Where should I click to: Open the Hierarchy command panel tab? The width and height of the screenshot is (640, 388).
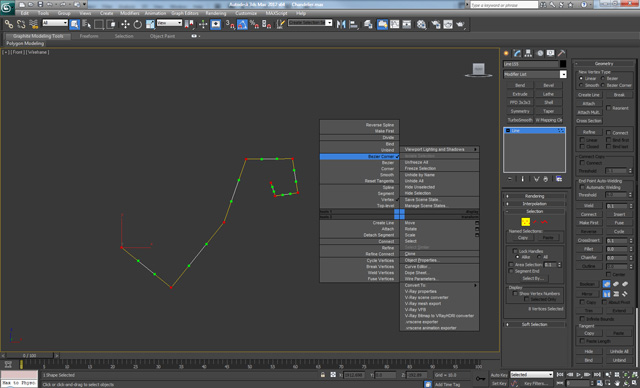point(529,53)
